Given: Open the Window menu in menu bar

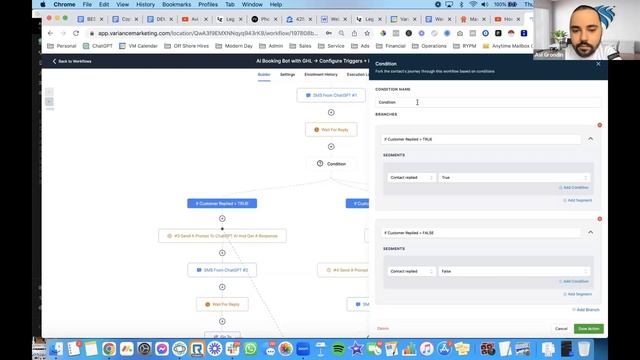Looking at the screenshot, I should pos(252,4).
